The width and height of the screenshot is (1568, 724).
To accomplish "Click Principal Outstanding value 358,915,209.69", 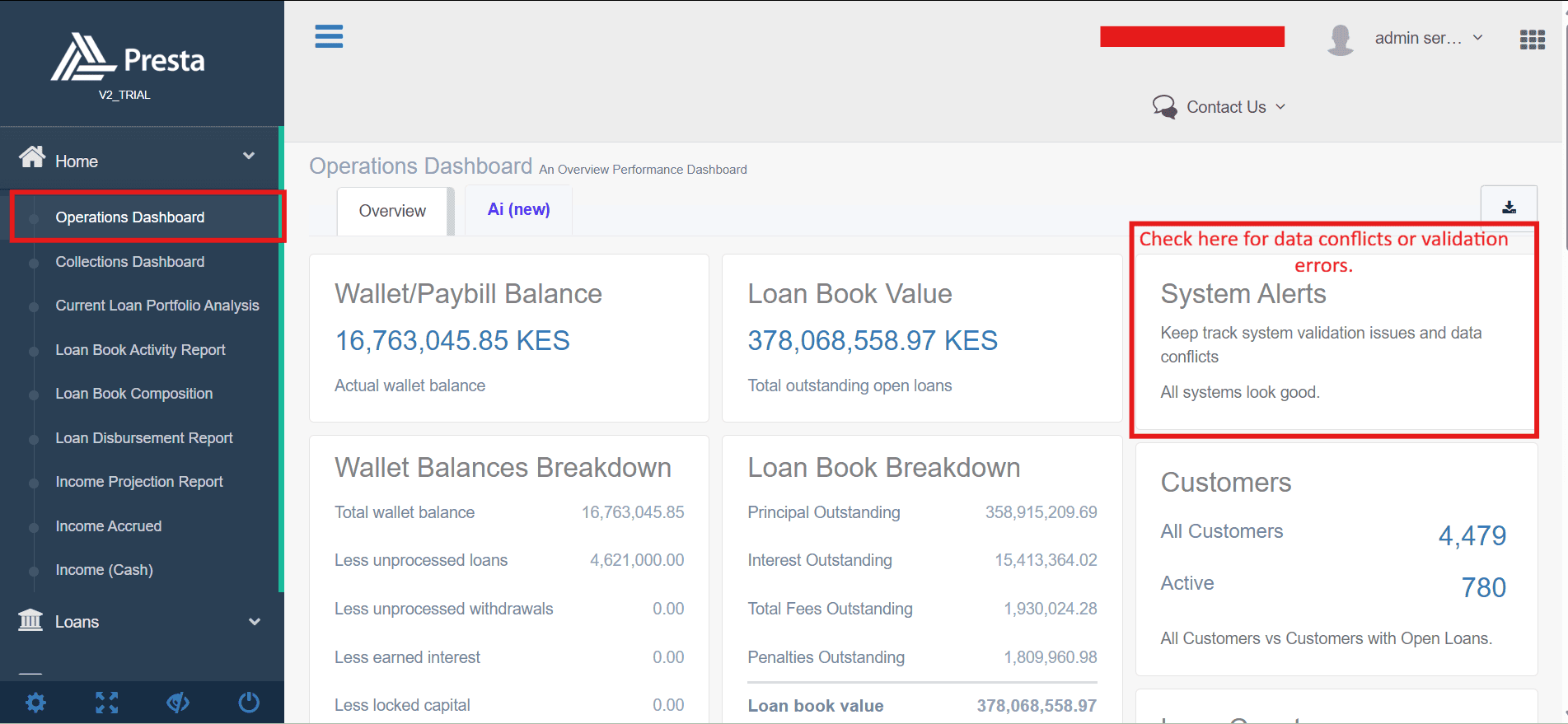I will point(1041,512).
